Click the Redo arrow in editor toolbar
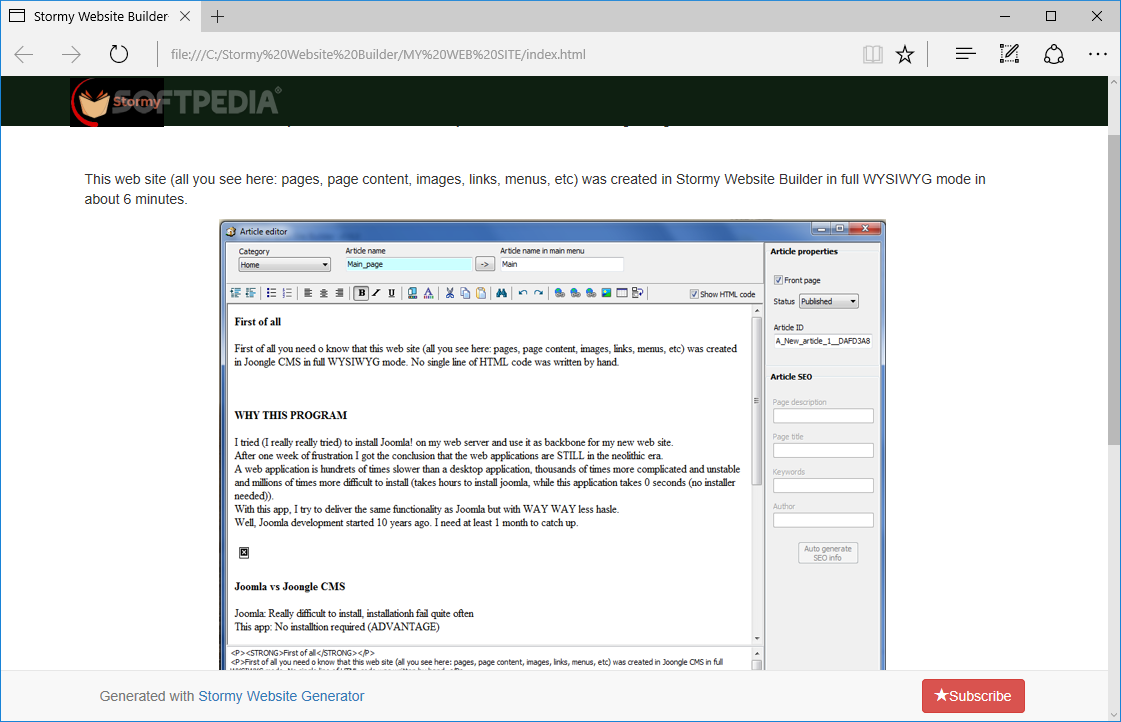Viewport: 1121px width, 722px height. (x=538, y=293)
